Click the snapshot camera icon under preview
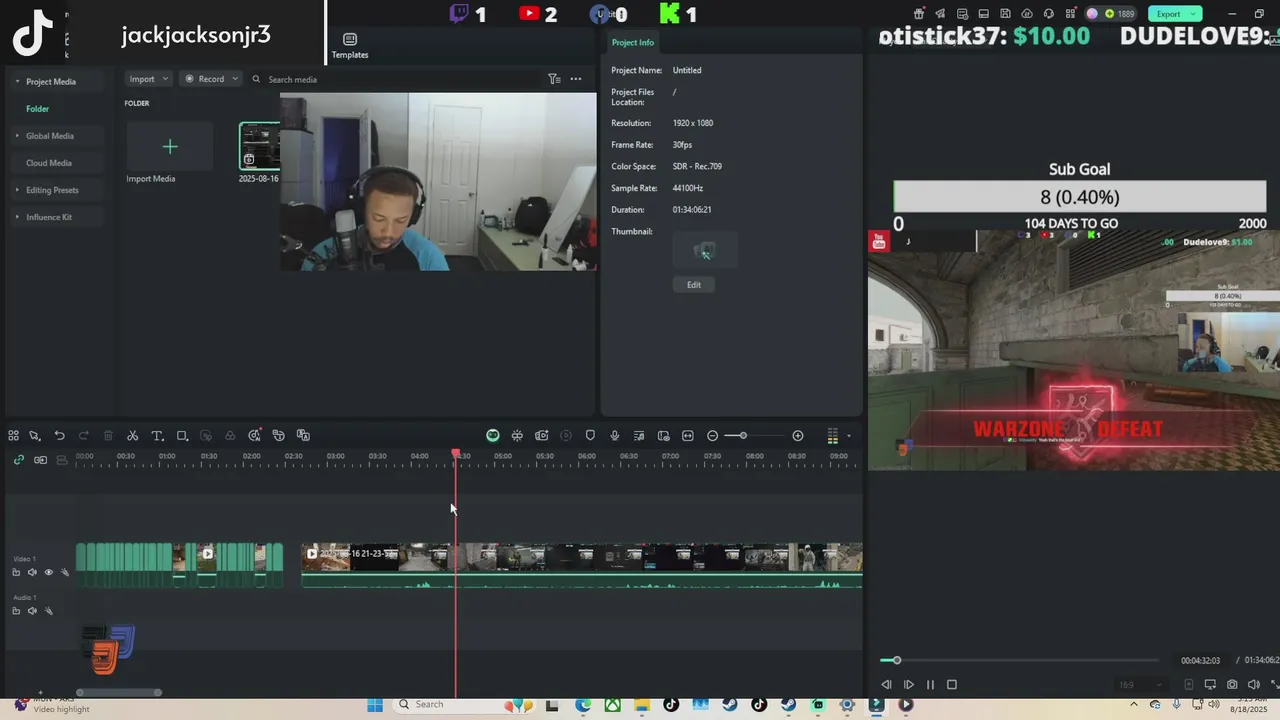The width and height of the screenshot is (1280, 720). pos(1232,685)
